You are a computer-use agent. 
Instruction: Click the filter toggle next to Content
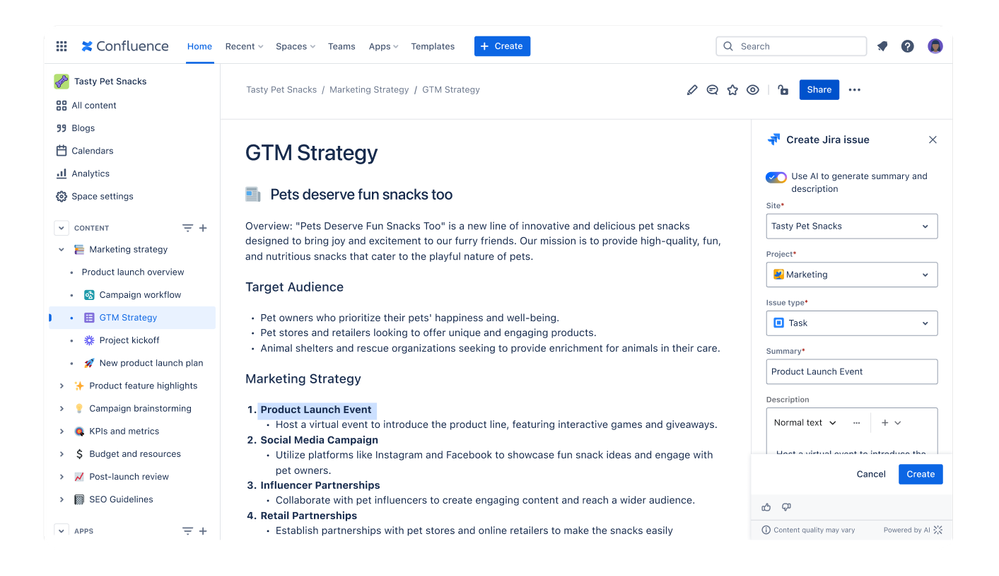[186, 228]
